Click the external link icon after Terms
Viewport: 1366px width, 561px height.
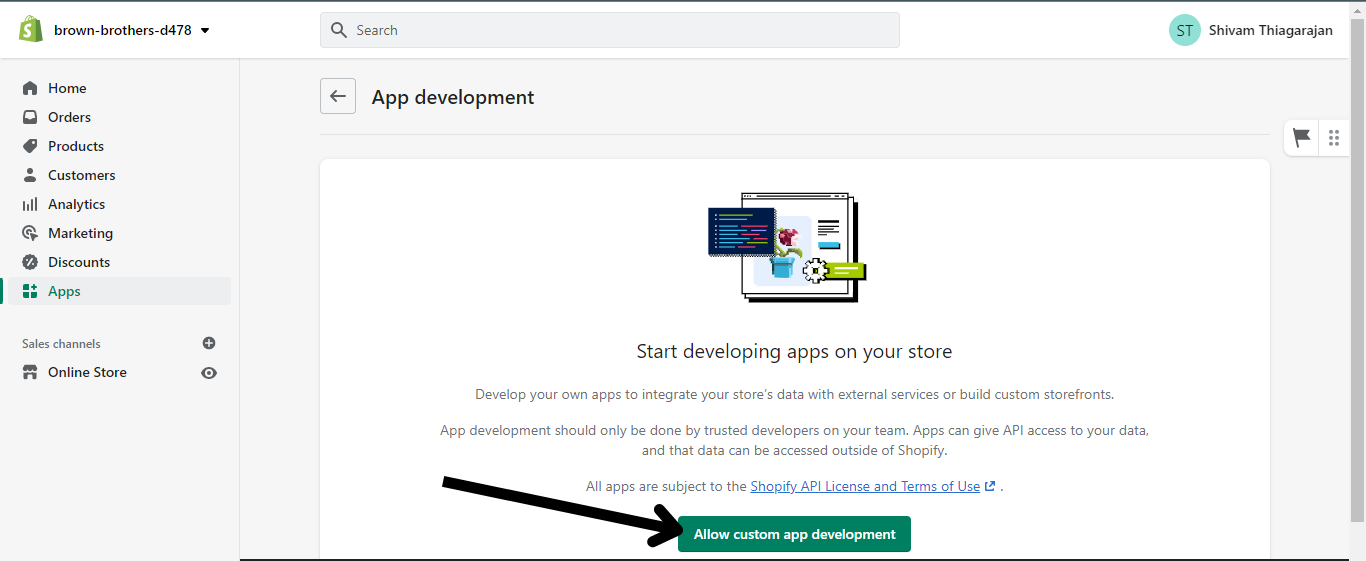(x=990, y=486)
